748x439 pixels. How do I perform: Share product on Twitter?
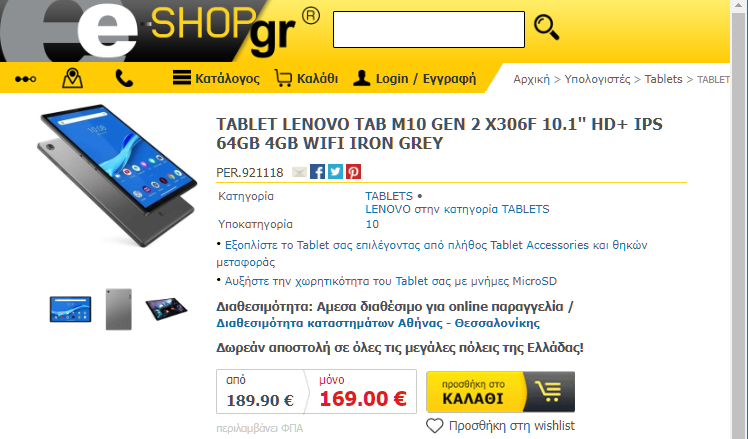335,171
